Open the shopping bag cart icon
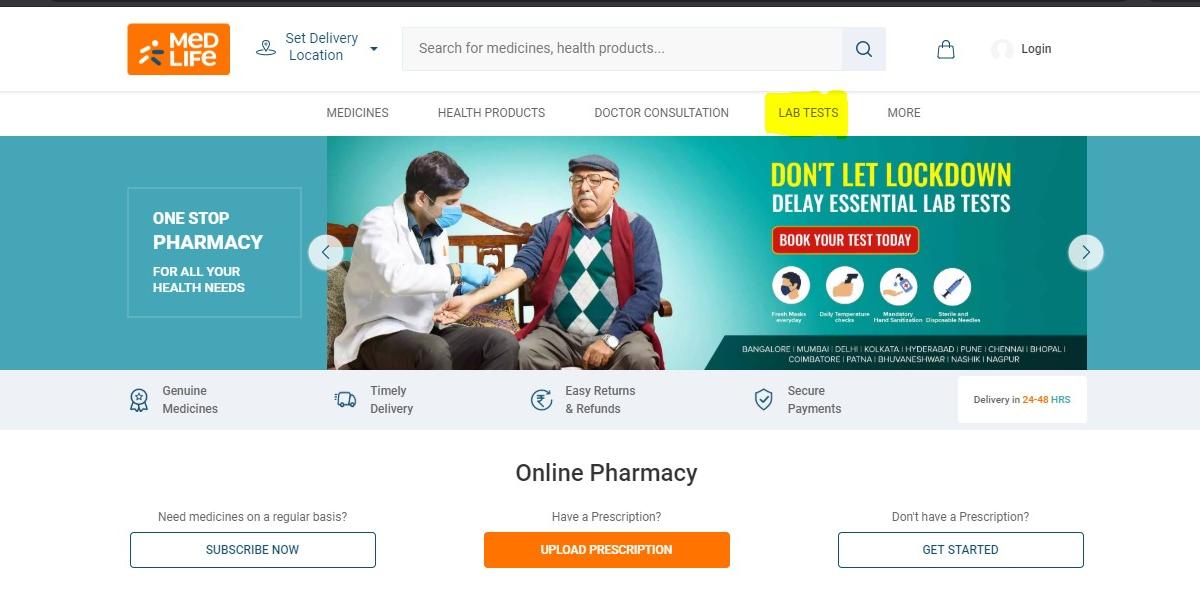Screen dimensions: 1200x596 click(945, 49)
